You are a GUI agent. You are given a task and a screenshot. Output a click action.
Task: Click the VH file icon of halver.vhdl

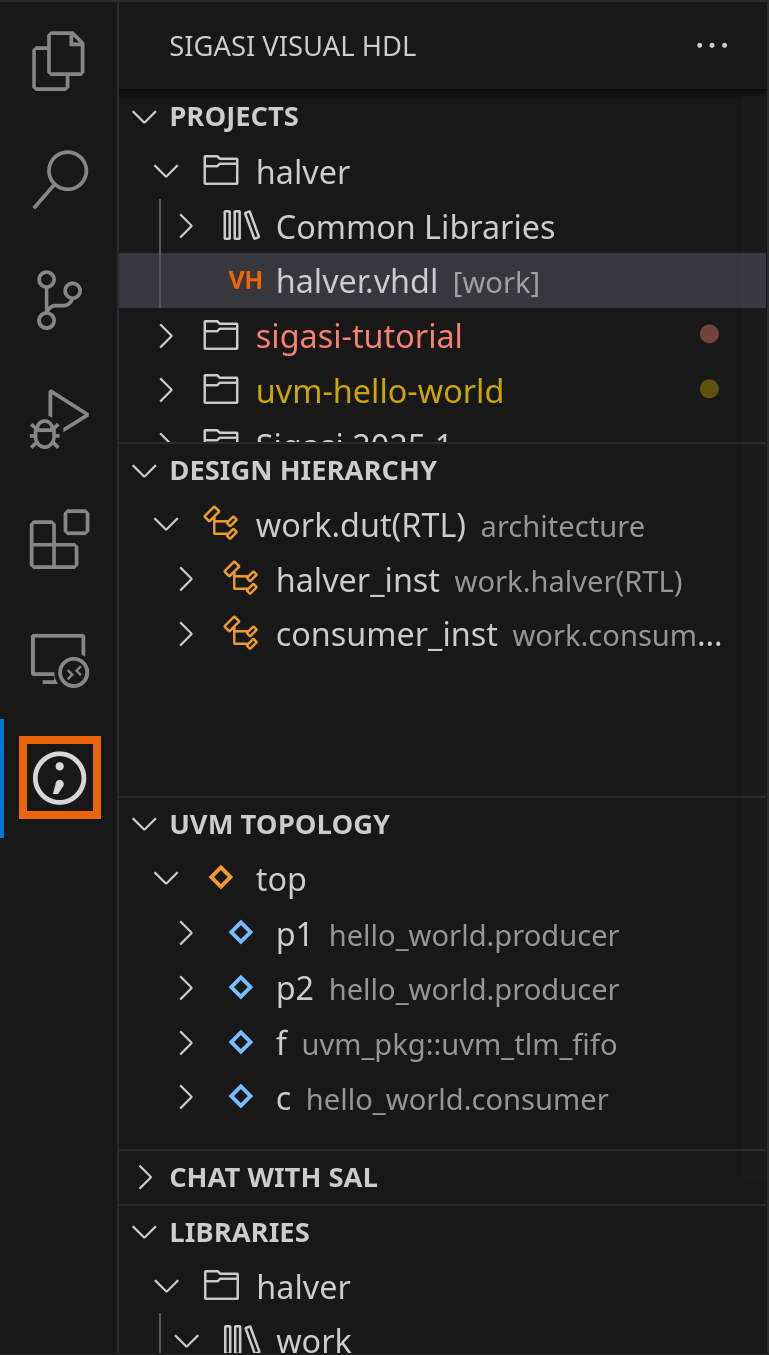point(246,281)
